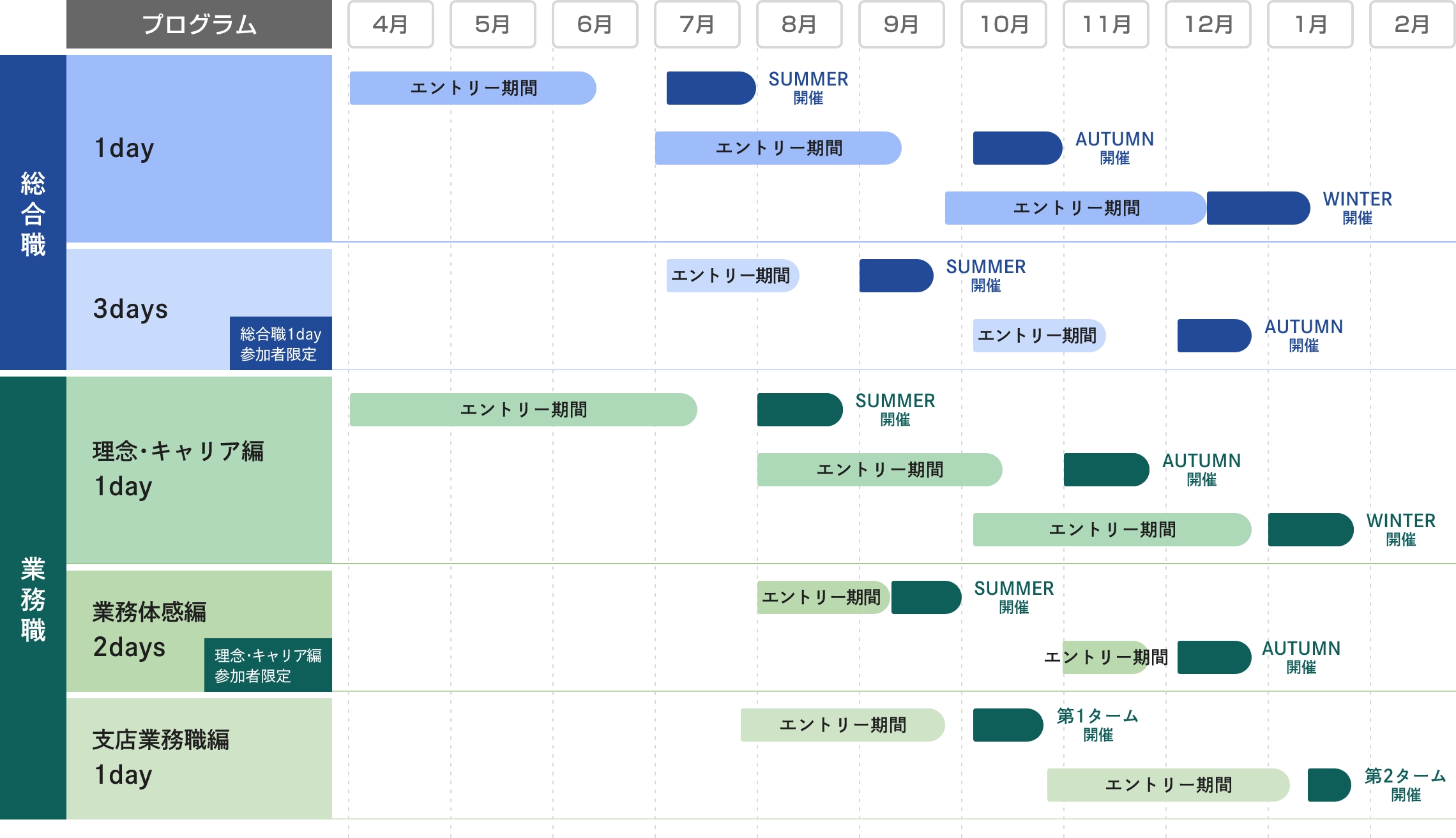Click the 2月 month header
The width and height of the screenshot is (1456, 838).
1413,25
